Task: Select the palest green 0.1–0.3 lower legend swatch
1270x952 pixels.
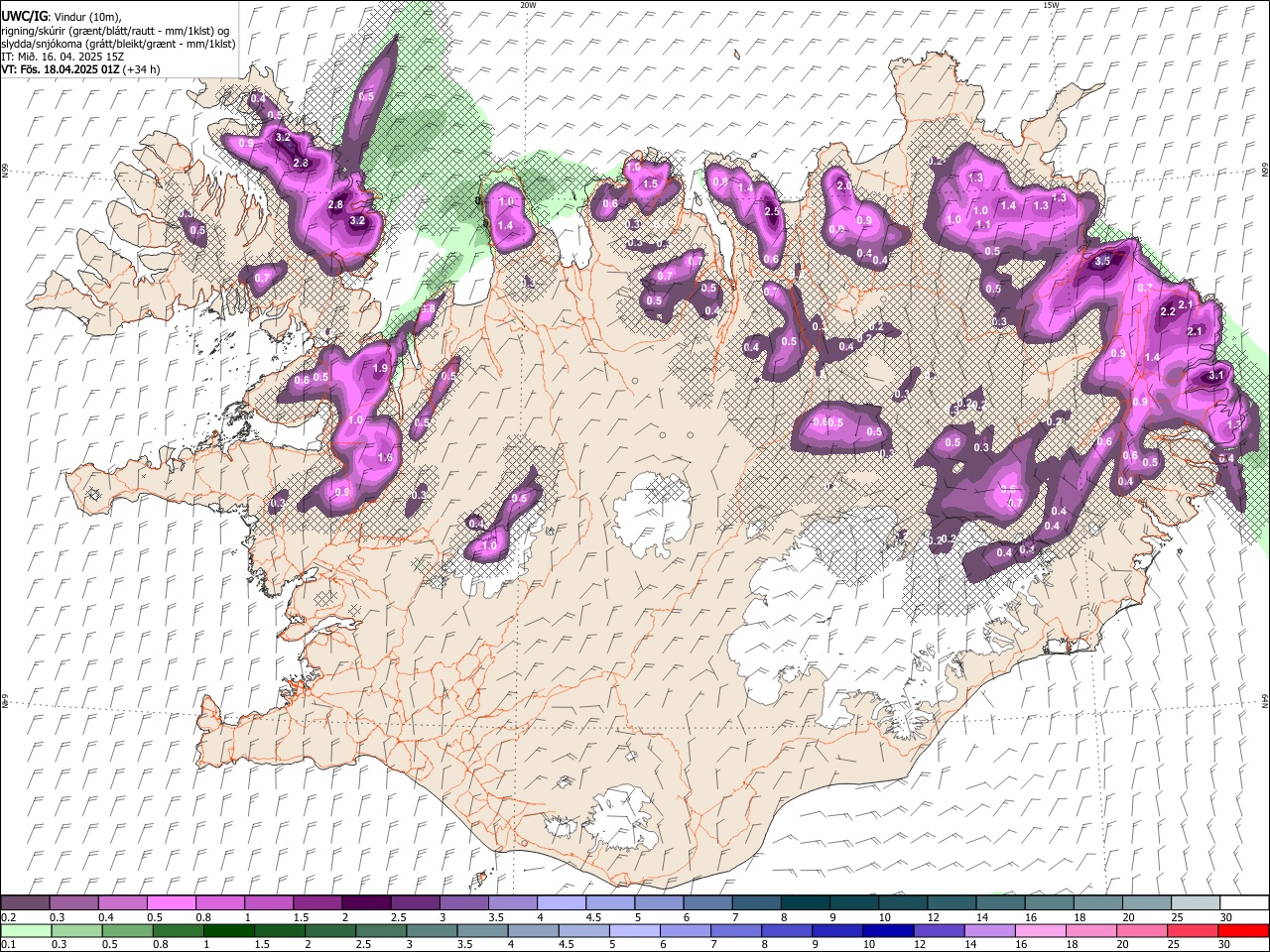Action: (25, 930)
